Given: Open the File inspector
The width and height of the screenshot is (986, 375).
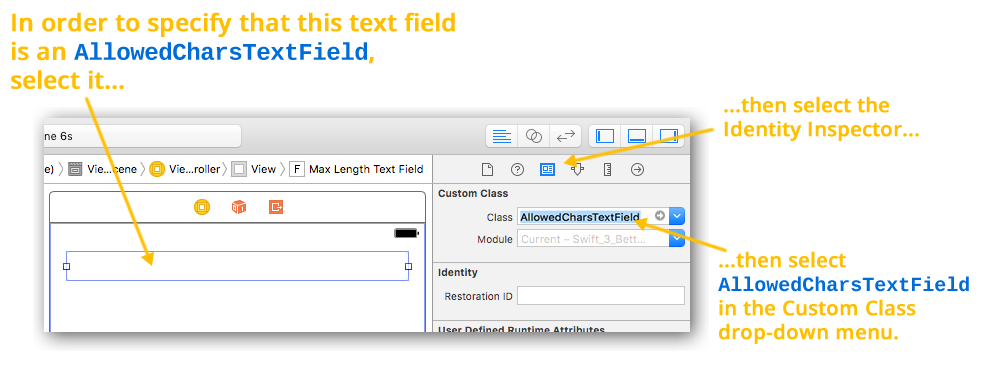Looking at the screenshot, I should [x=487, y=169].
